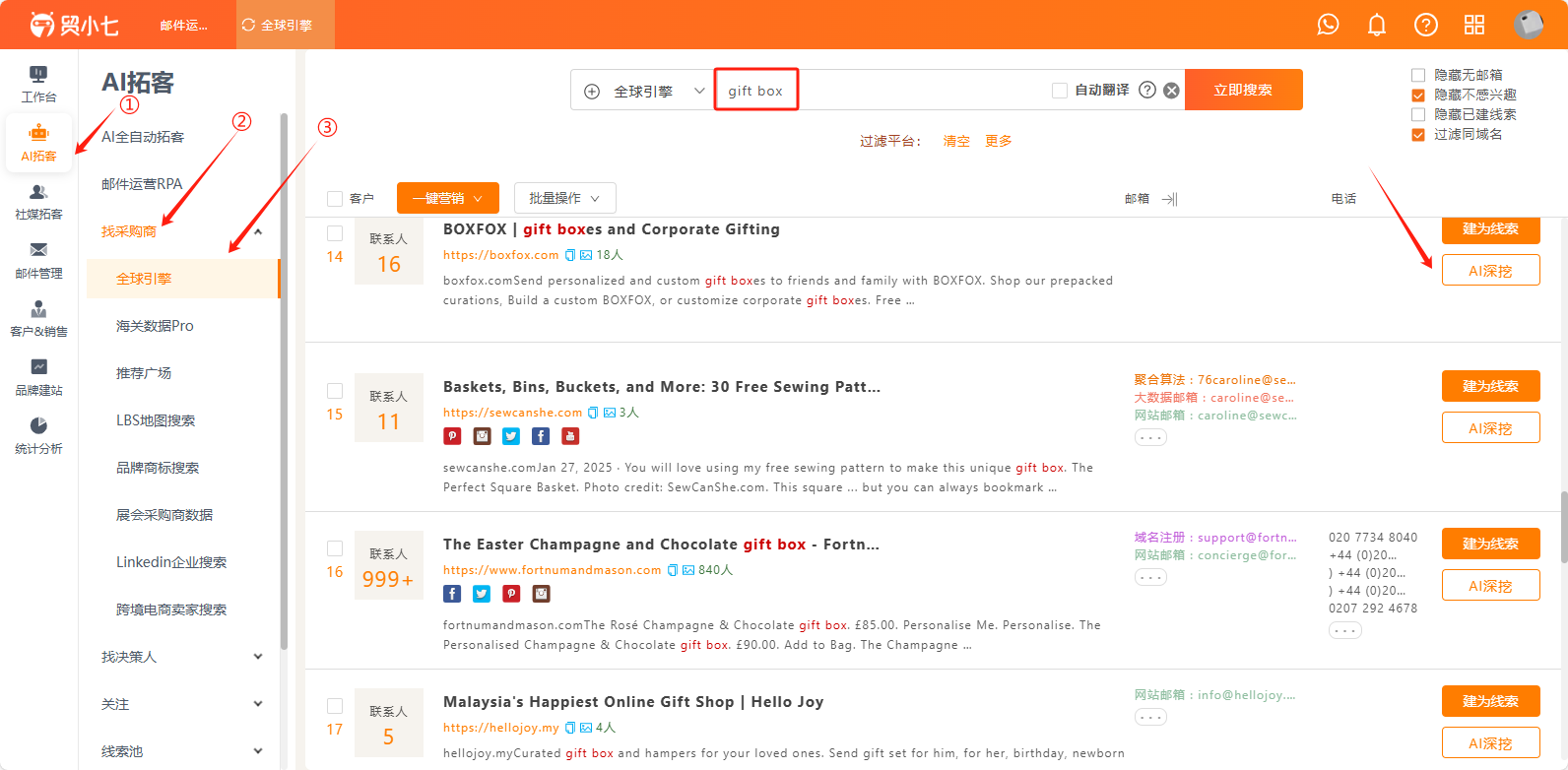Expand the 线索池 section

258,751
